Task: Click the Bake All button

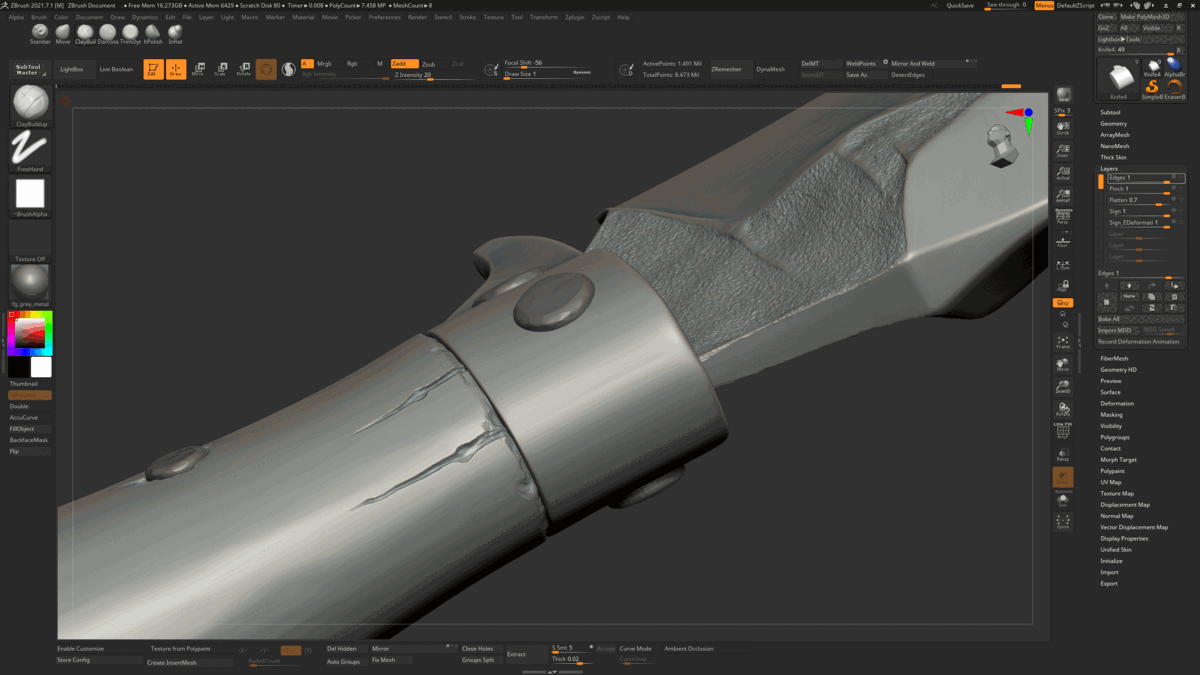Action: 1110,319
